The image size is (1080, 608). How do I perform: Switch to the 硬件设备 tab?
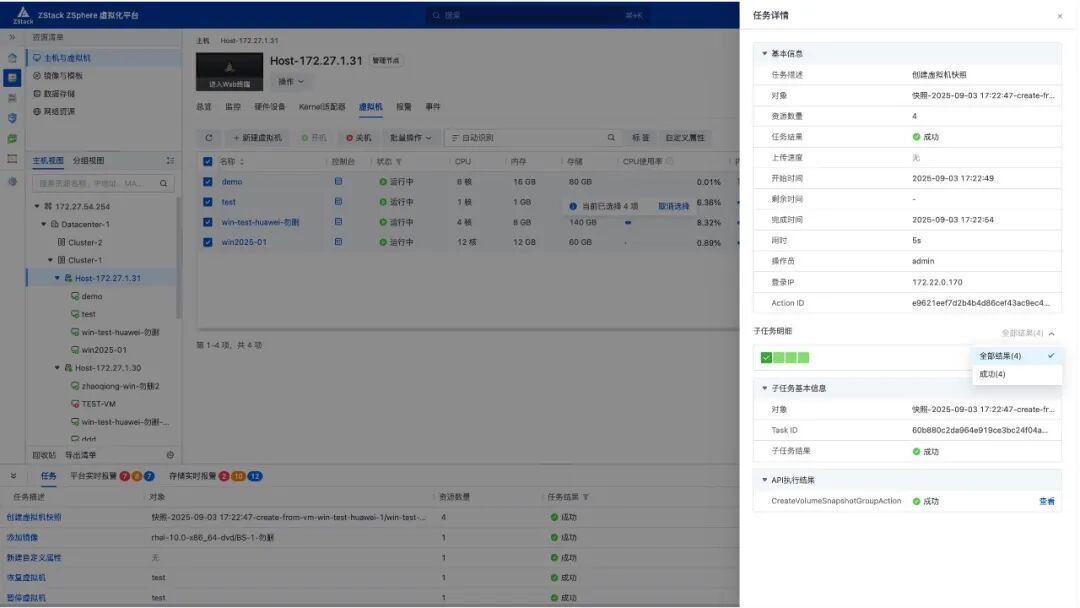coord(269,107)
